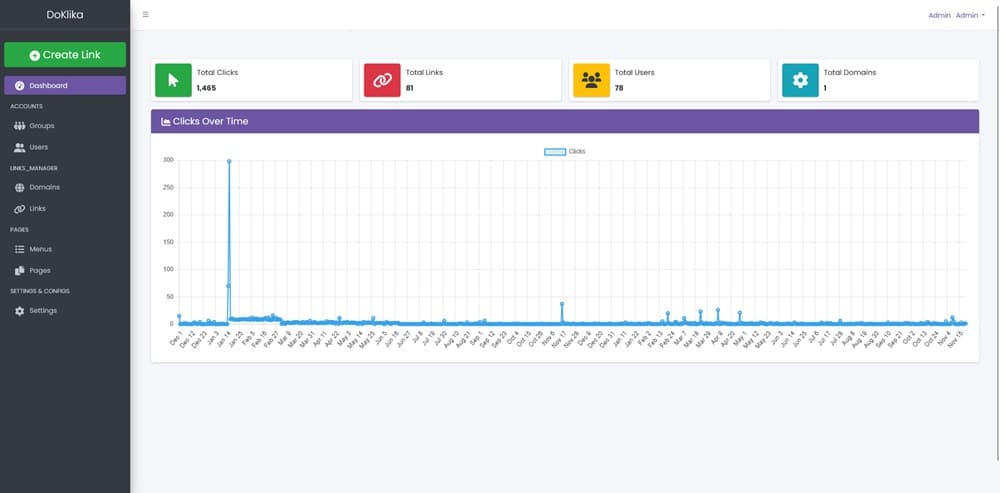Click the DoKlika brand logo text
Screen dimensions: 1000x493
point(65,15)
